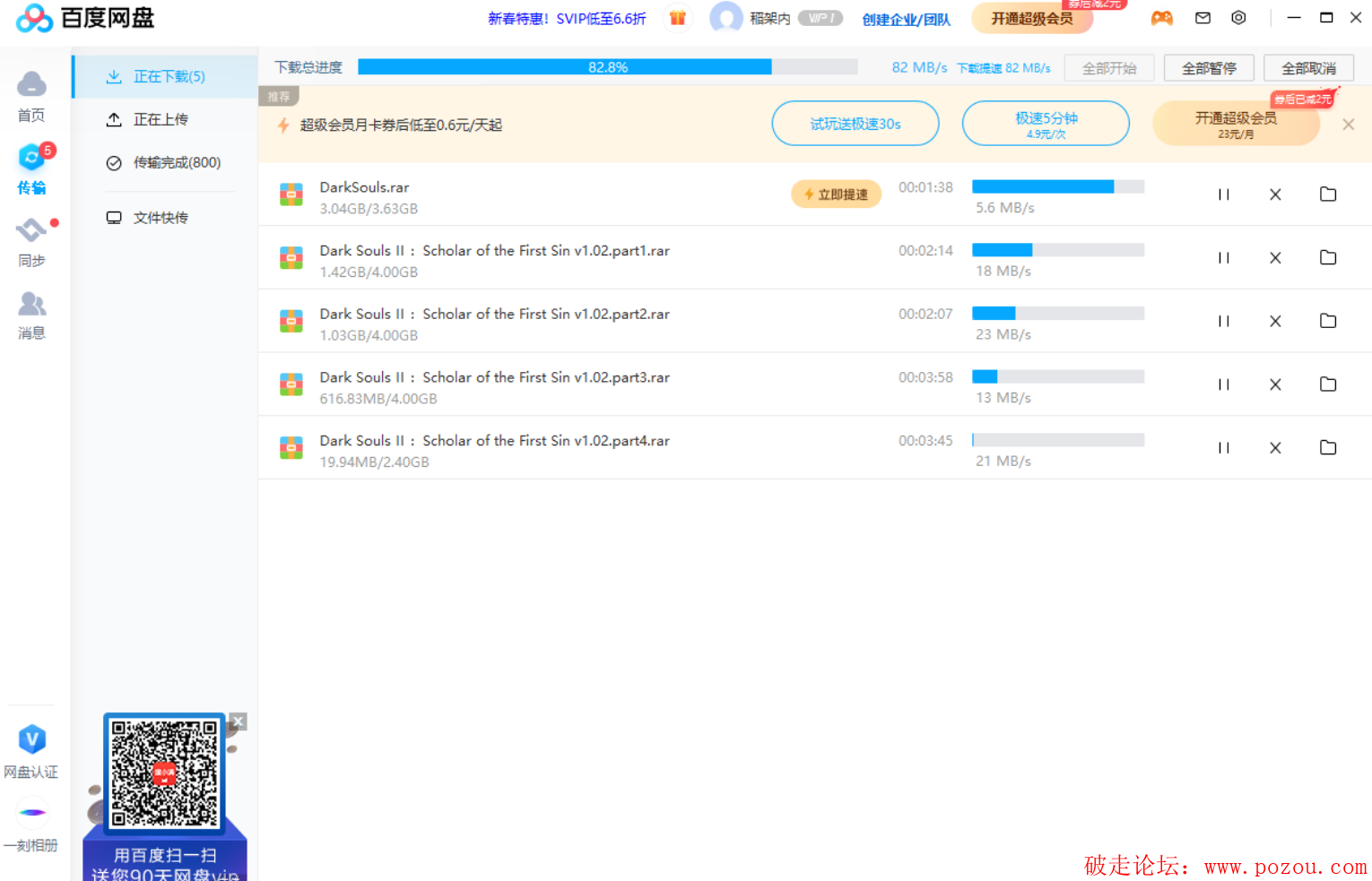The image size is (1372, 881).
Task: Open 新春特惠 SVIP低至6.6折 link
Action: pyautogui.click(x=567, y=19)
